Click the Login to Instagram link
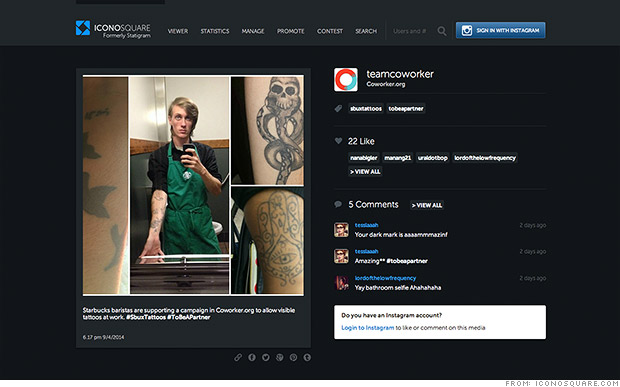The width and height of the screenshot is (620, 387). coord(368,328)
